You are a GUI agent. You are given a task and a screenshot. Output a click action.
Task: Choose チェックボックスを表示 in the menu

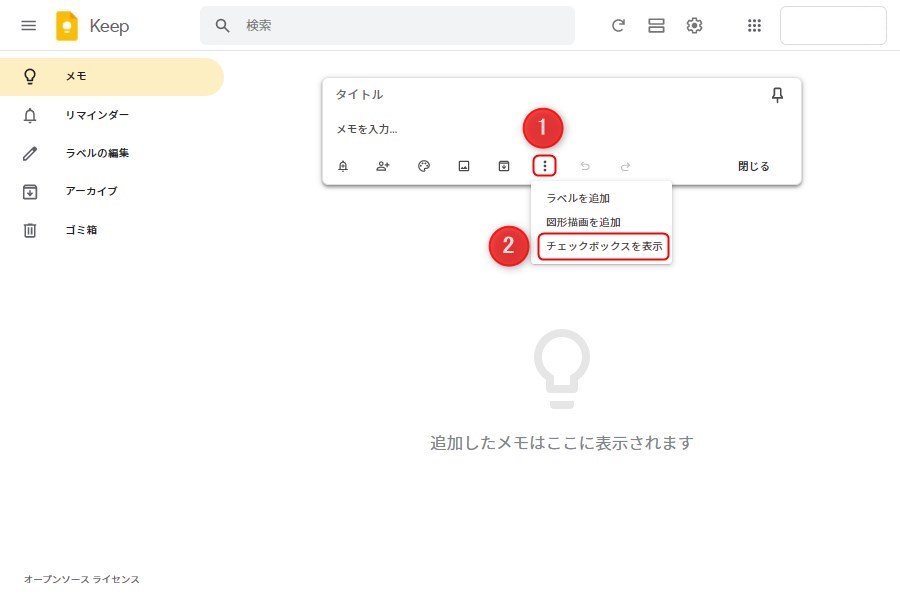click(603, 246)
